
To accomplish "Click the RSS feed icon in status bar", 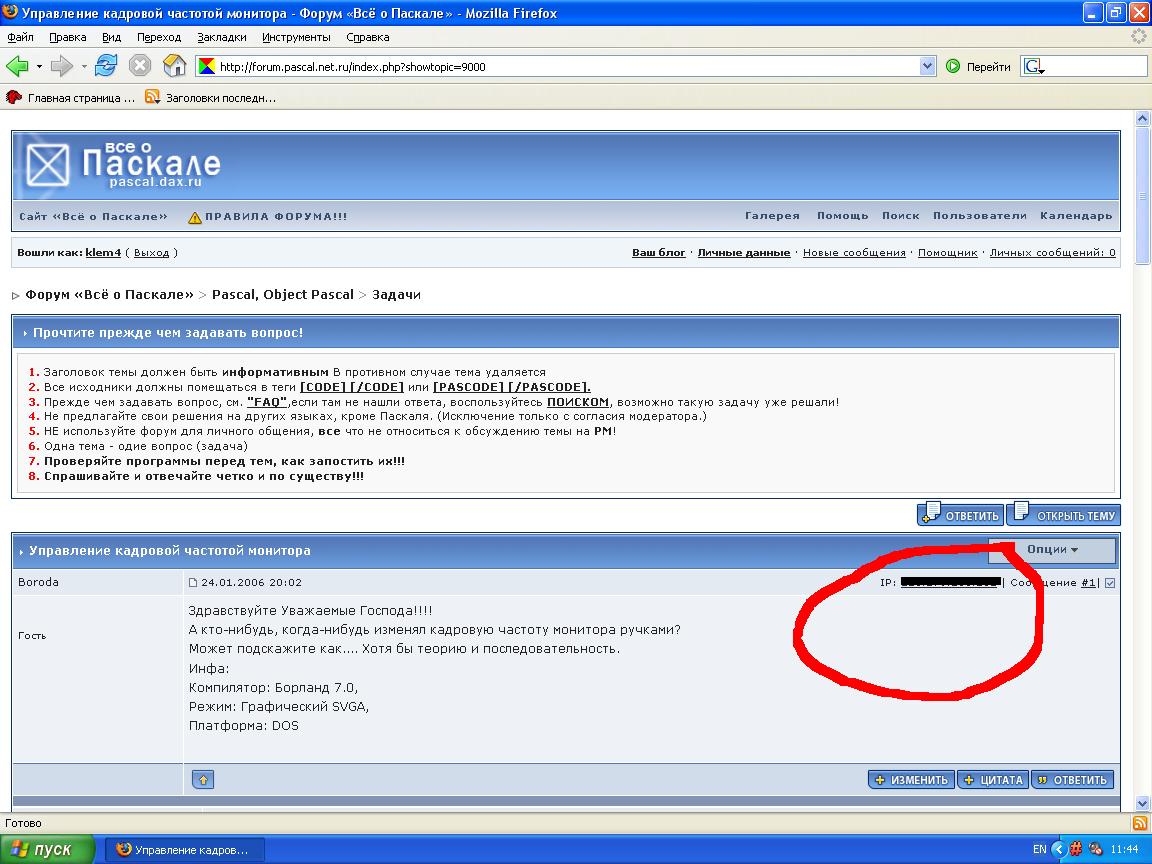I will (1139, 823).
